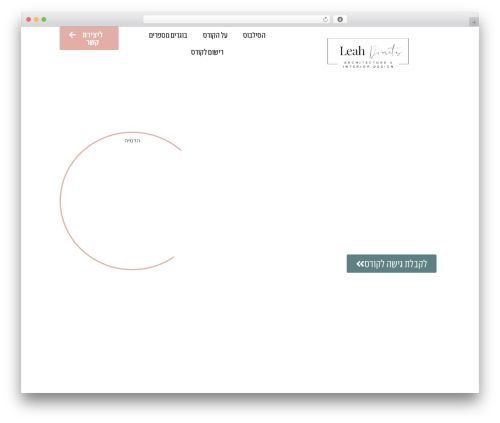
Task: Open the הסילבוס menu item
Action: [x=254, y=35]
